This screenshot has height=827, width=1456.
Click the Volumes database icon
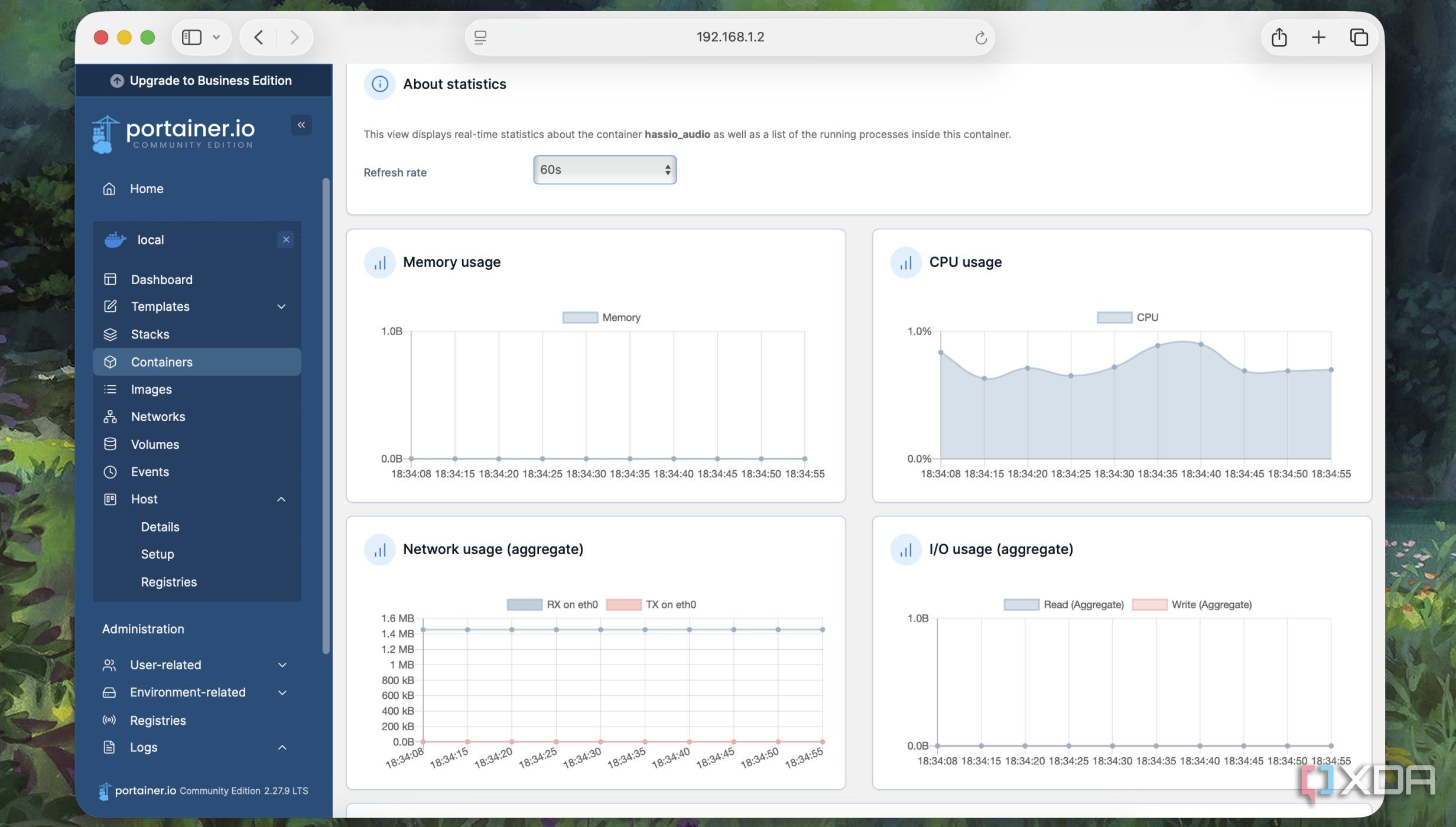point(110,444)
